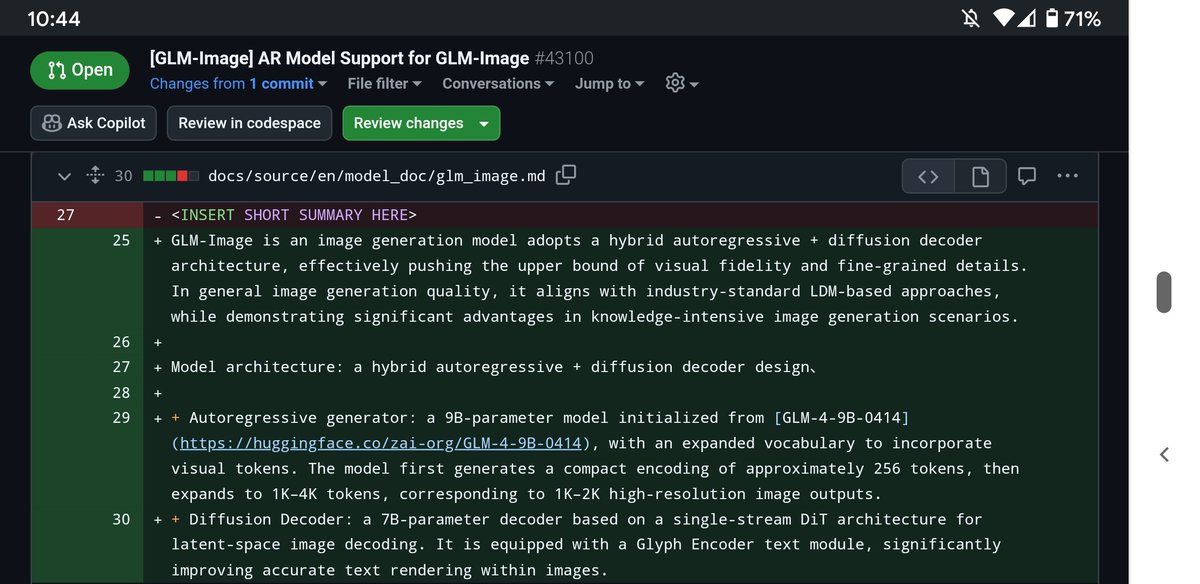Click added line number 30
The image size is (1200, 584).
(121, 519)
